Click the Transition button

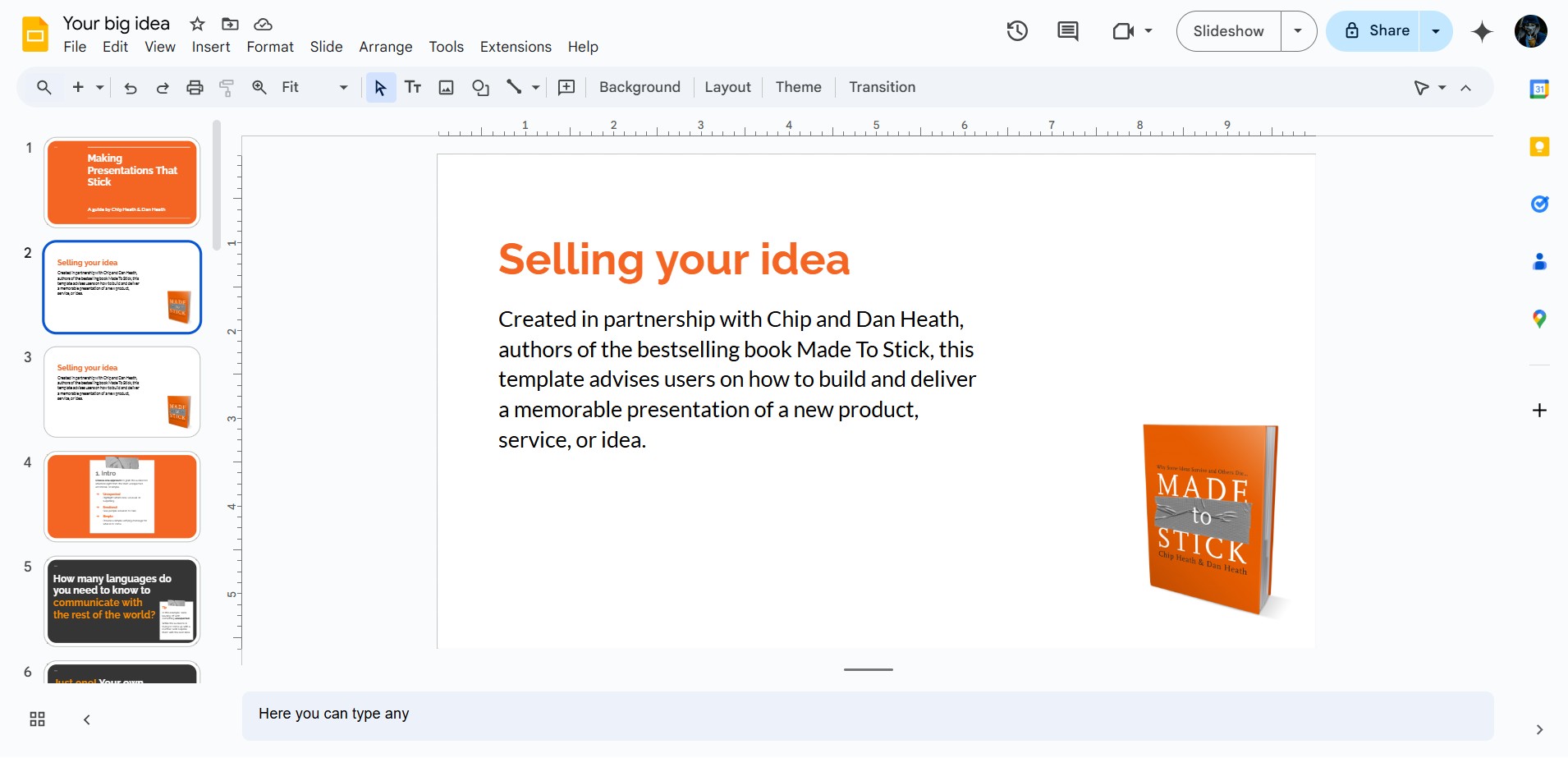coord(882,87)
